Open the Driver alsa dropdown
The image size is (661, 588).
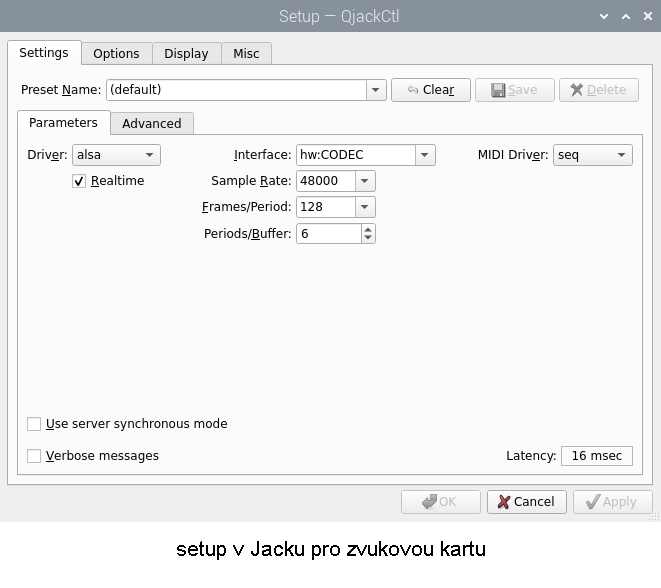click(116, 155)
